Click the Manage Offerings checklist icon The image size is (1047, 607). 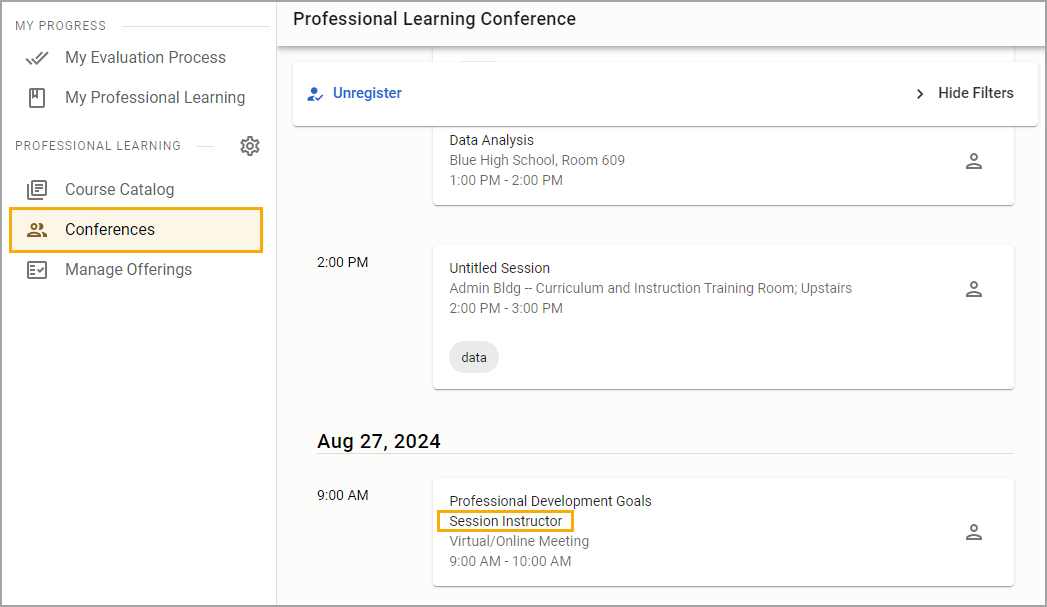pos(37,270)
